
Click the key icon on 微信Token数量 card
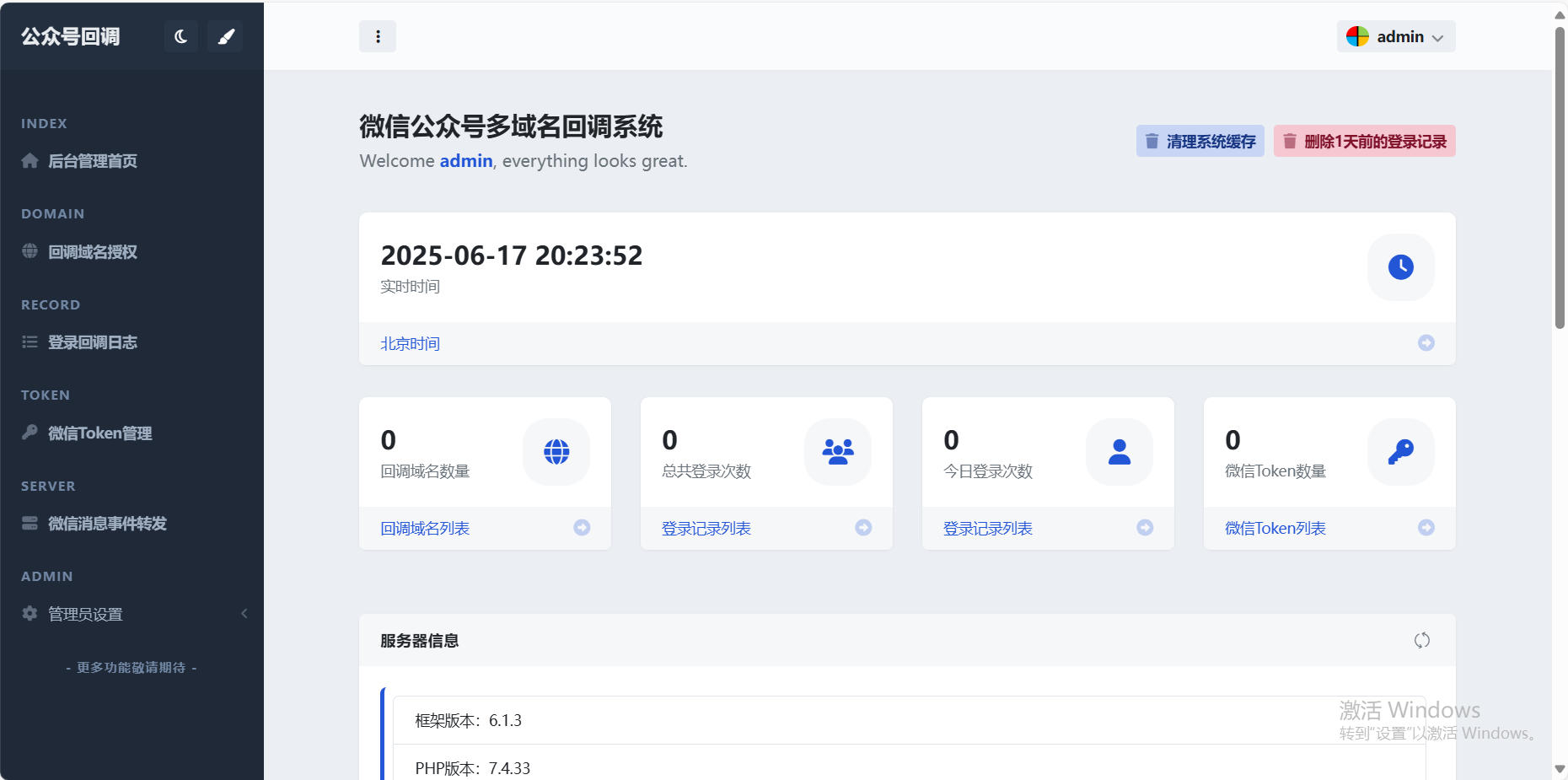point(1401,452)
